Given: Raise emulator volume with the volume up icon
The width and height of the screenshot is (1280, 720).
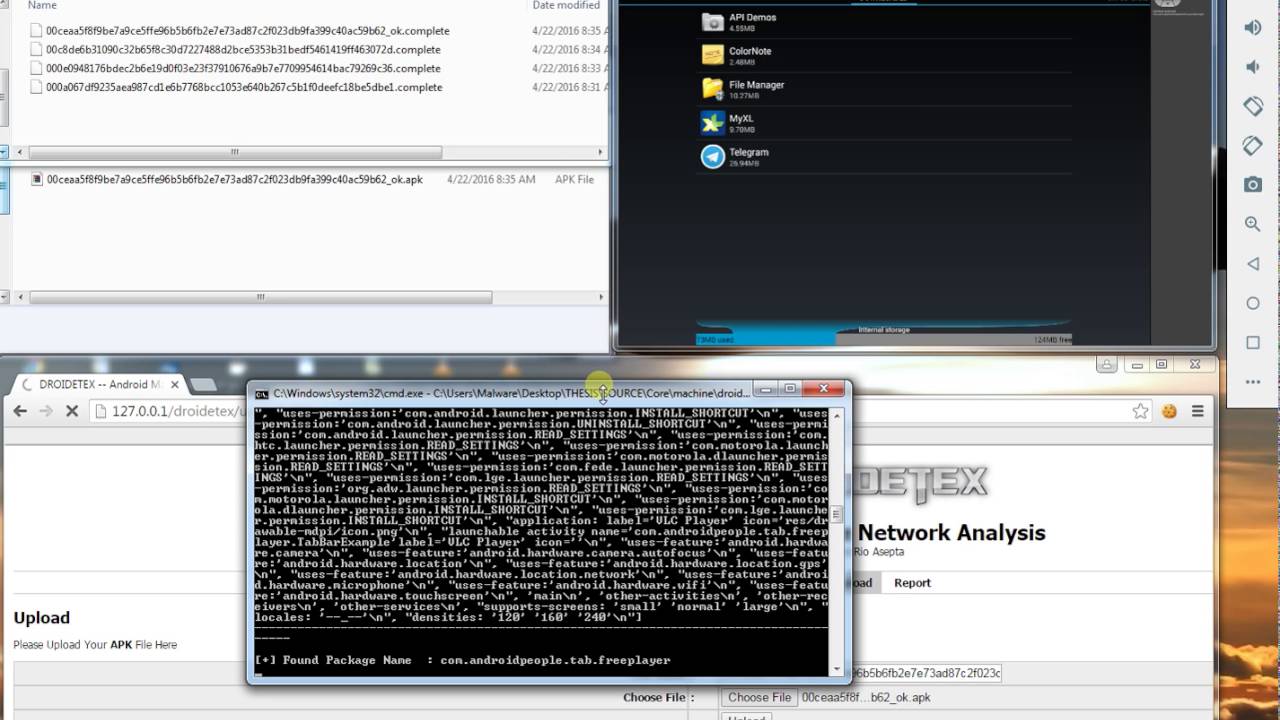Looking at the screenshot, I should click(1252, 28).
